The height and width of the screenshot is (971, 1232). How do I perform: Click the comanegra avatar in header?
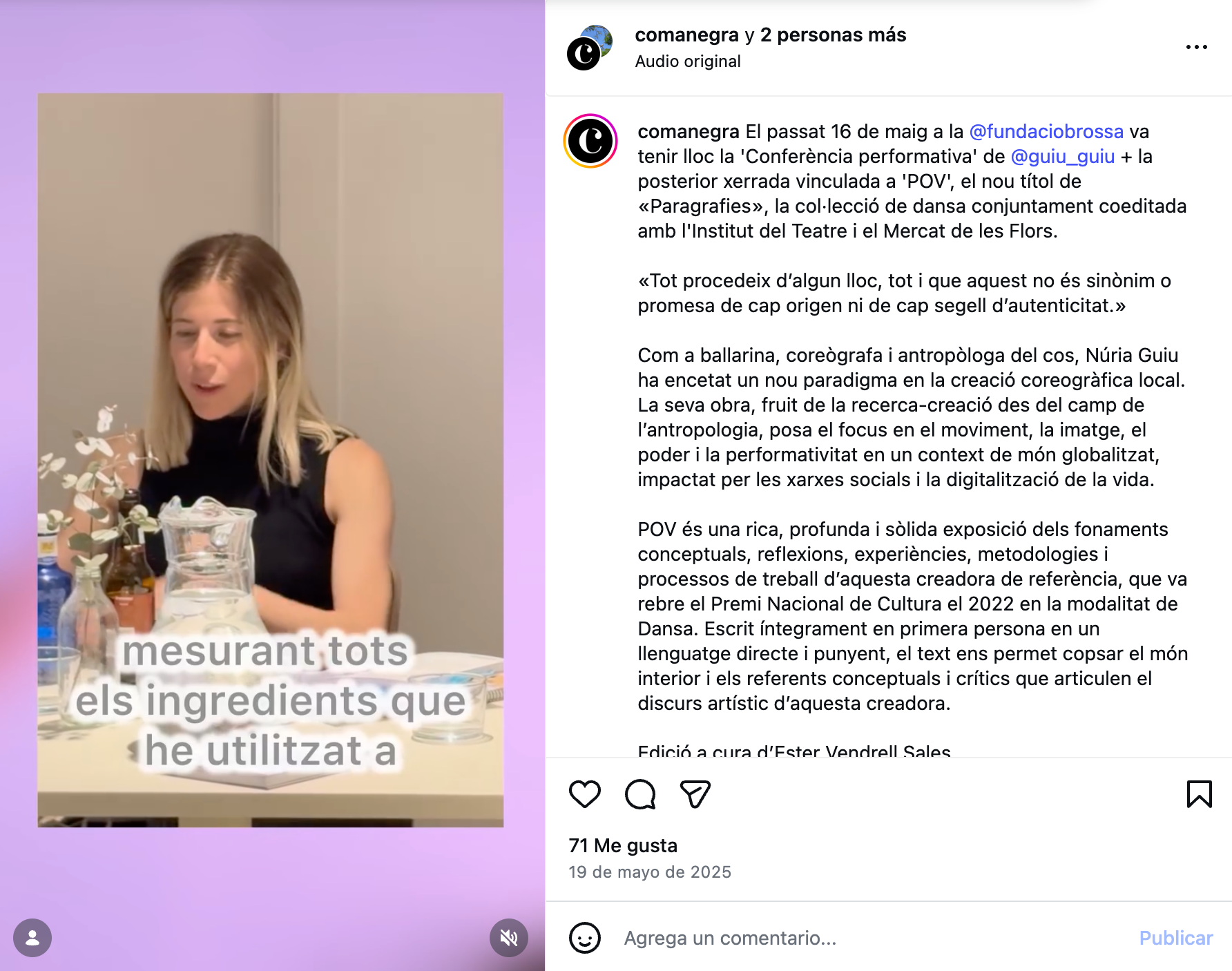[x=590, y=48]
